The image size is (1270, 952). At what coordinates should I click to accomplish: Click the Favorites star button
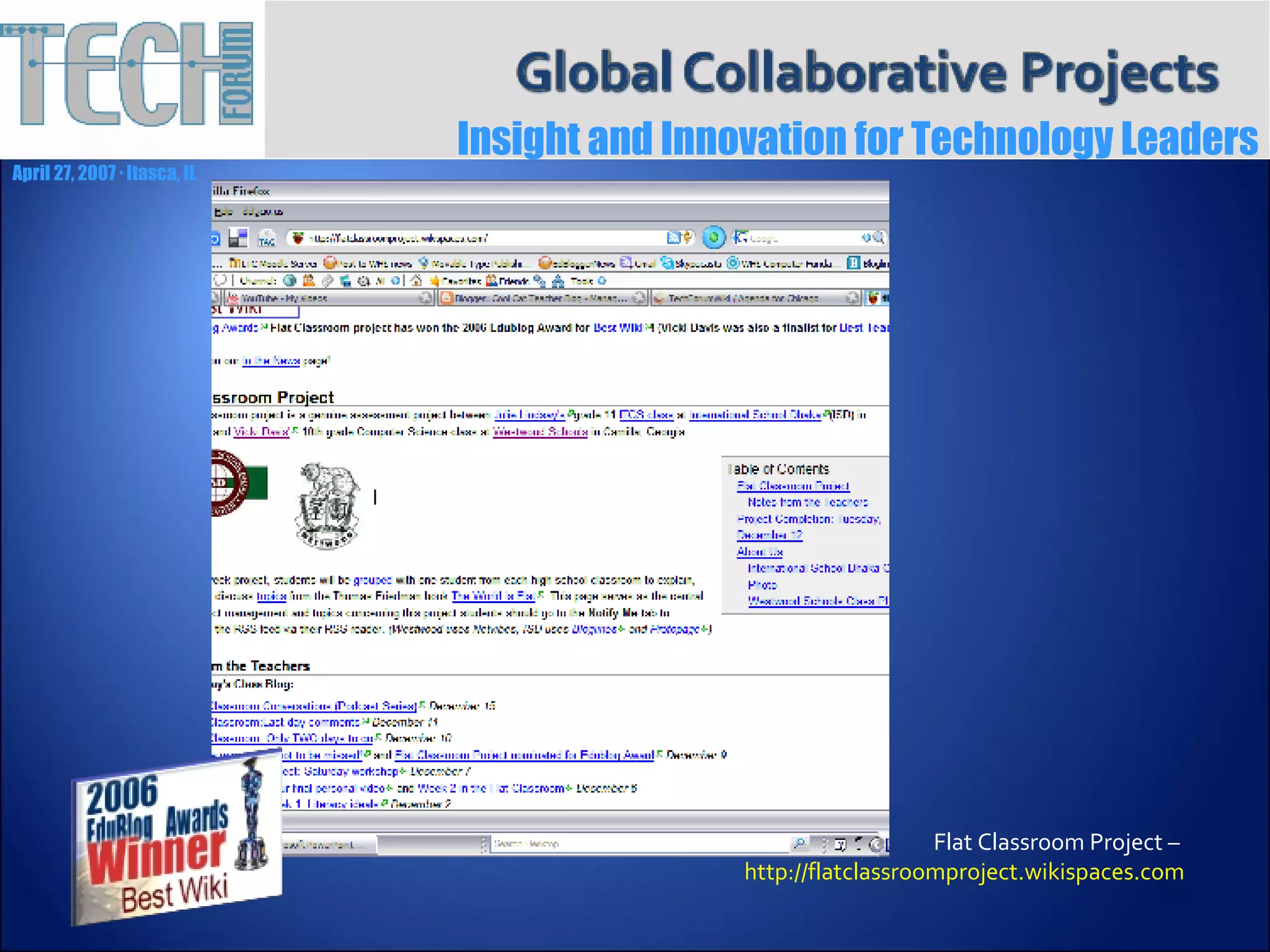tap(456, 281)
